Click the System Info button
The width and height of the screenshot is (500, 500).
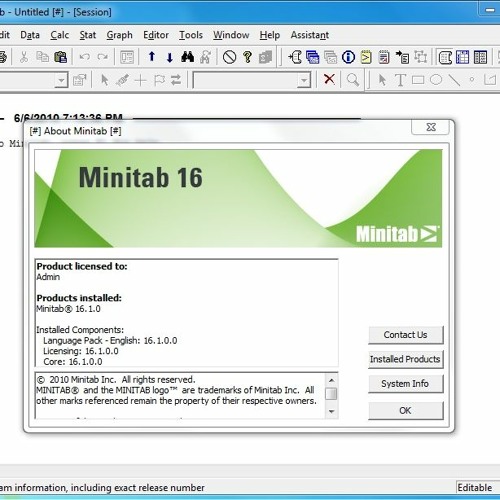click(x=406, y=384)
